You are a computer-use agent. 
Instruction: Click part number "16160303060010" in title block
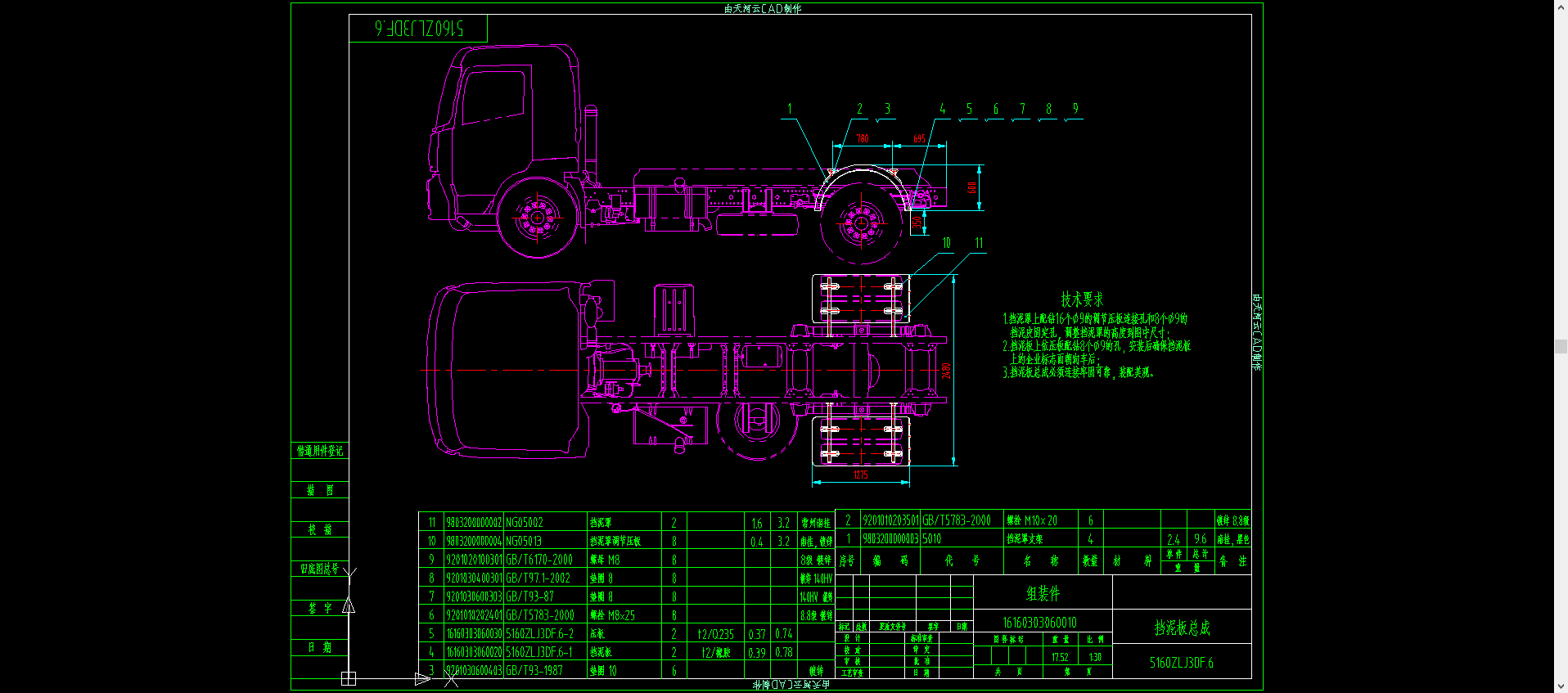pyautogui.click(x=1039, y=623)
